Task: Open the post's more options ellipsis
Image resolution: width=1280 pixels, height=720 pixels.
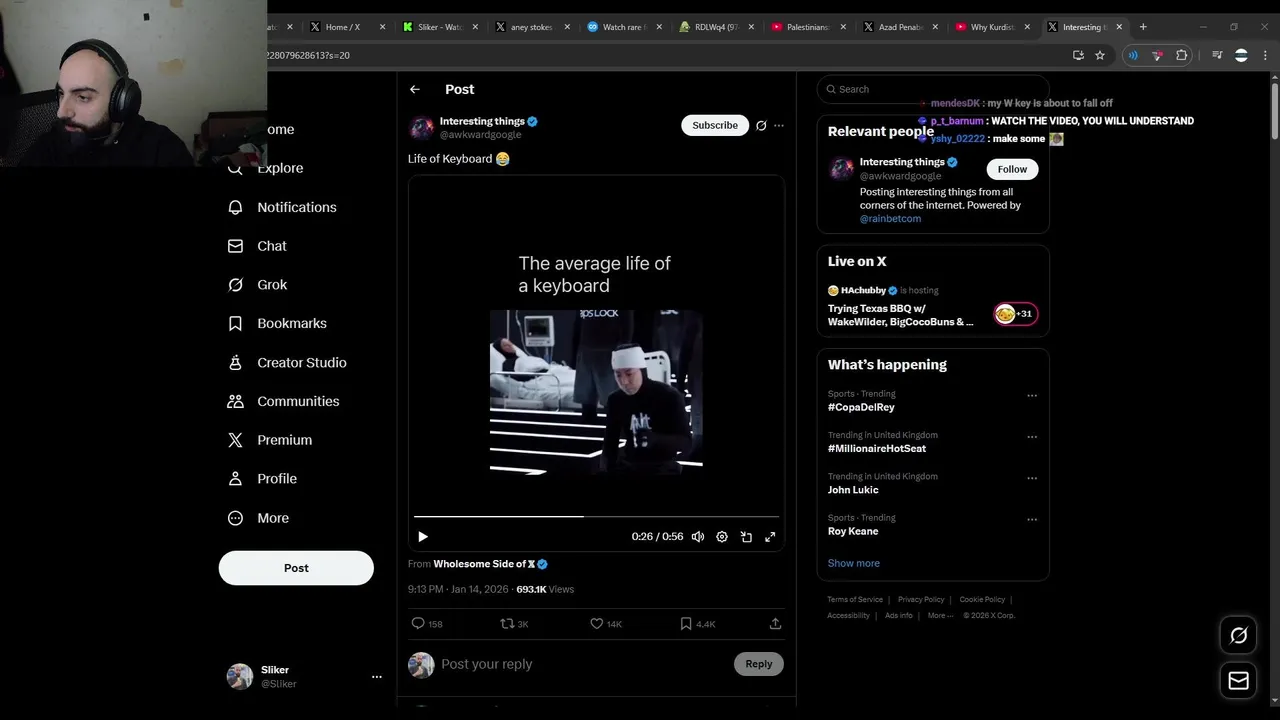Action: click(779, 125)
